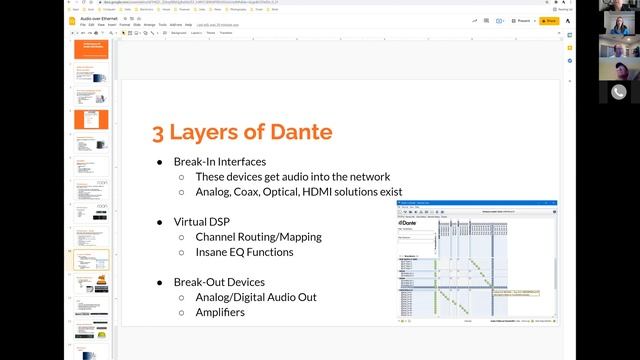Open the Add-ons menu
The height and width of the screenshot is (360, 640).
pyautogui.click(x=176, y=25)
